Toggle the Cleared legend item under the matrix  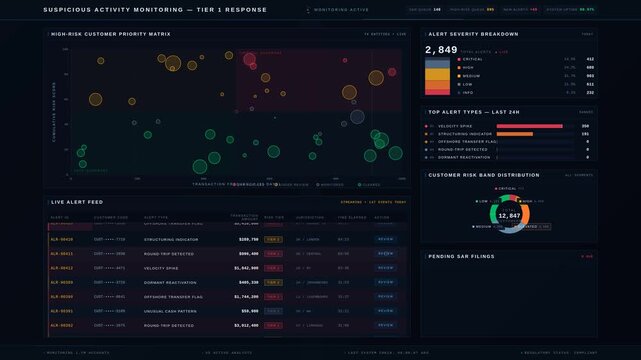[369, 185]
